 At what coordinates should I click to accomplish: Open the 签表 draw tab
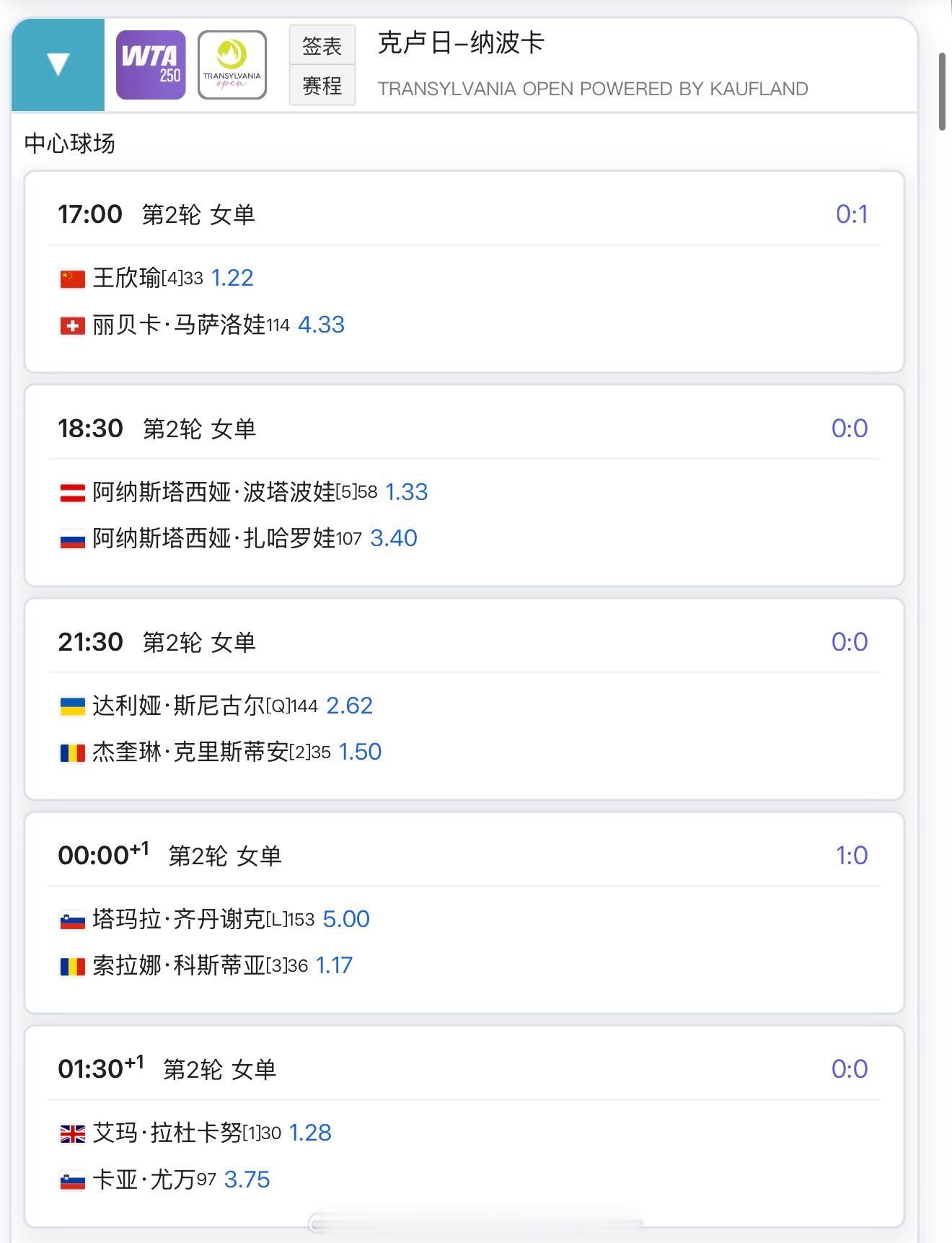322,45
